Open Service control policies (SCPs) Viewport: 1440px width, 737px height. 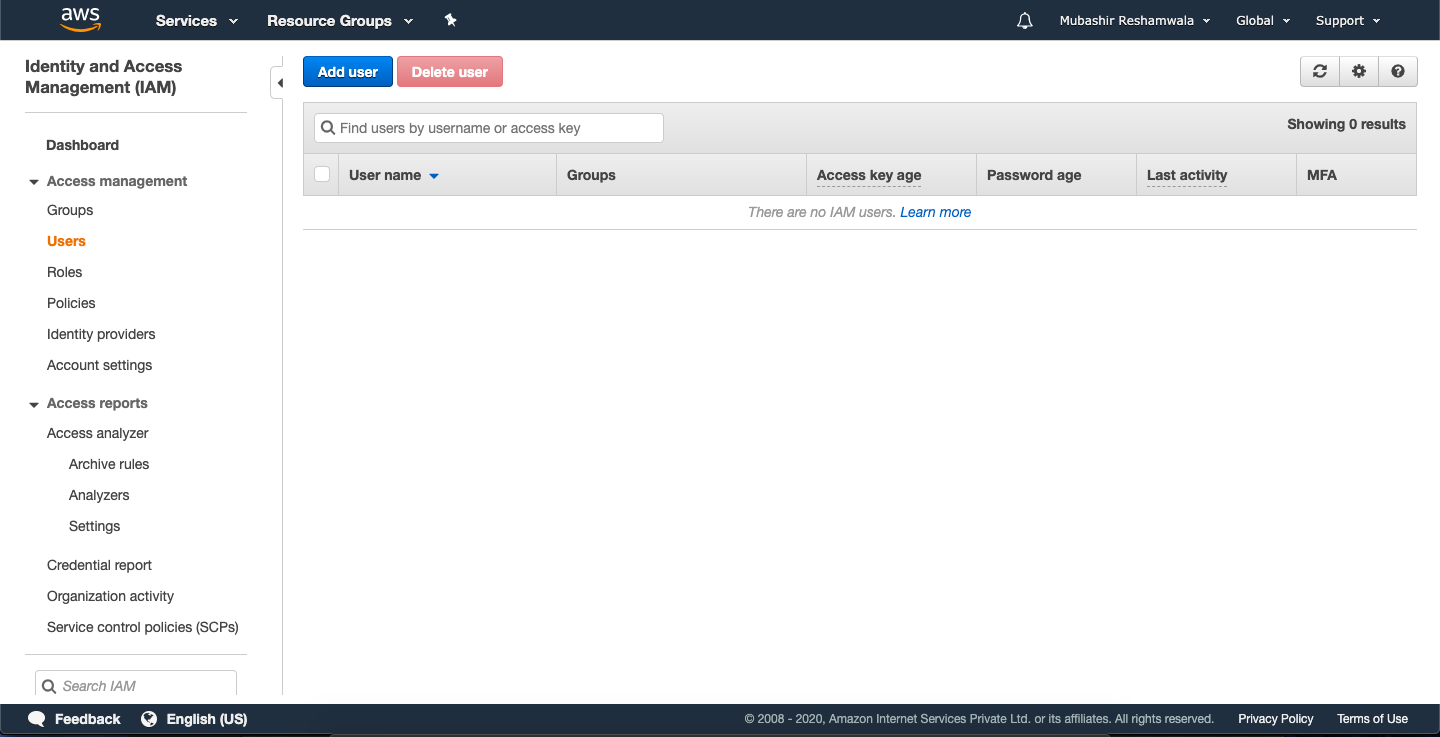tap(143, 627)
